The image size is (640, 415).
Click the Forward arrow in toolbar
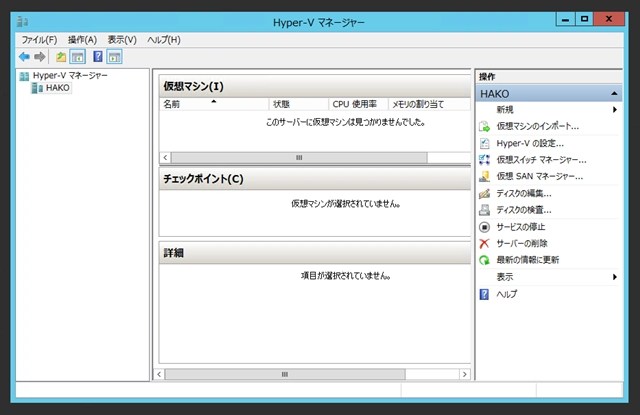click(x=40, y=57)
